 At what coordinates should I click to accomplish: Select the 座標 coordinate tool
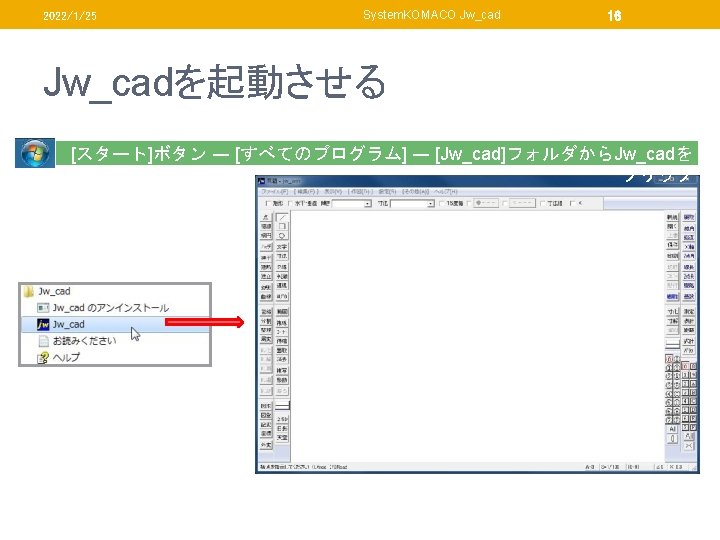pyautogui.click(x=266, y=434)
